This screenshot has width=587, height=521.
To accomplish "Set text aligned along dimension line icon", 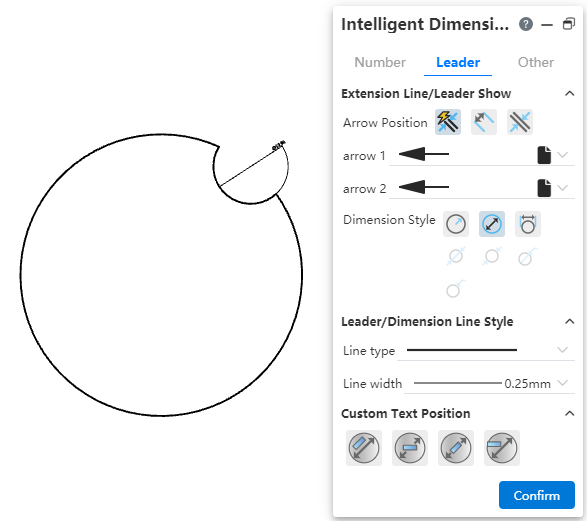I will (x=364, y=448).
